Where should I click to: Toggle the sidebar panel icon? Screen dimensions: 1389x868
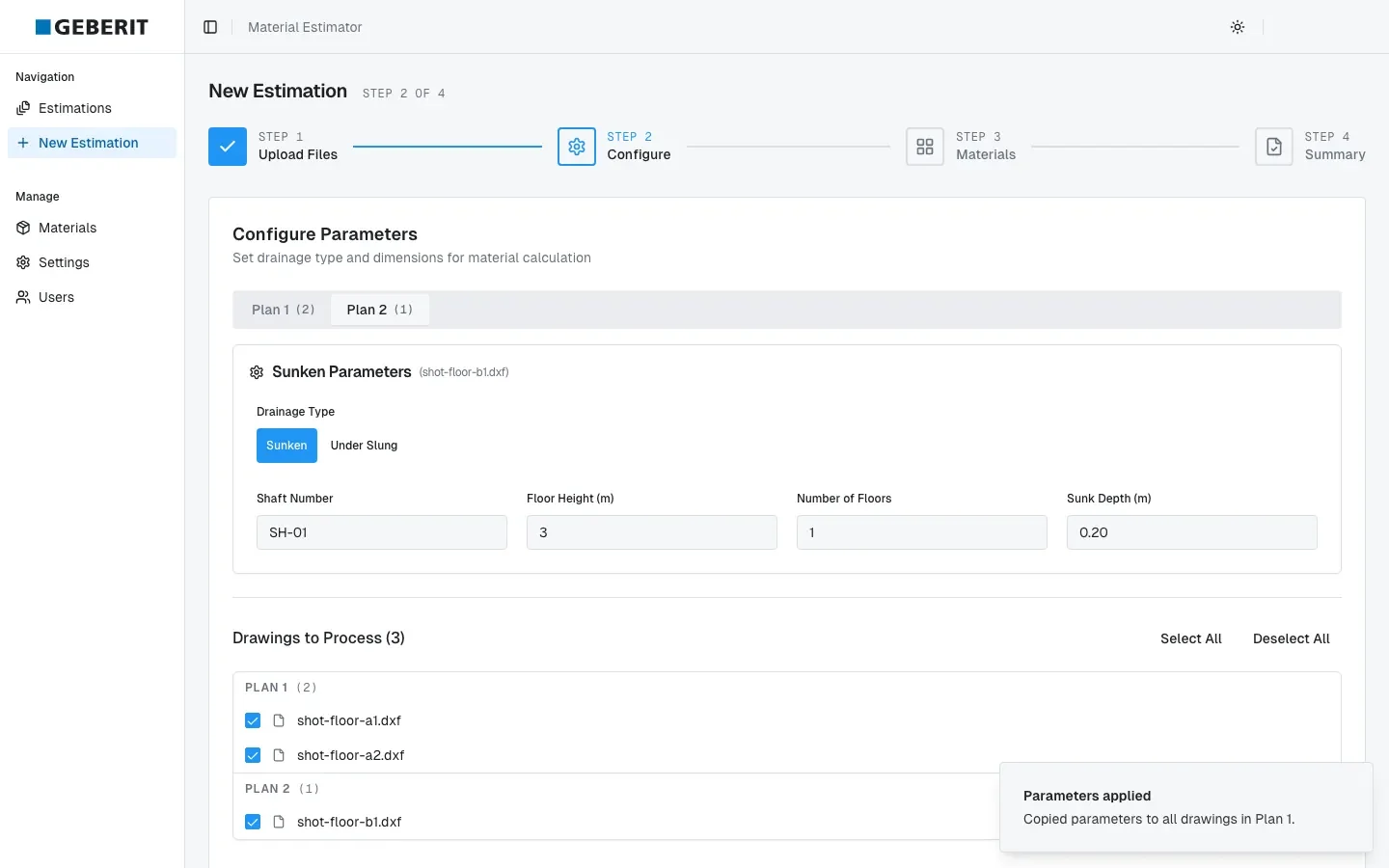[210, 27]
